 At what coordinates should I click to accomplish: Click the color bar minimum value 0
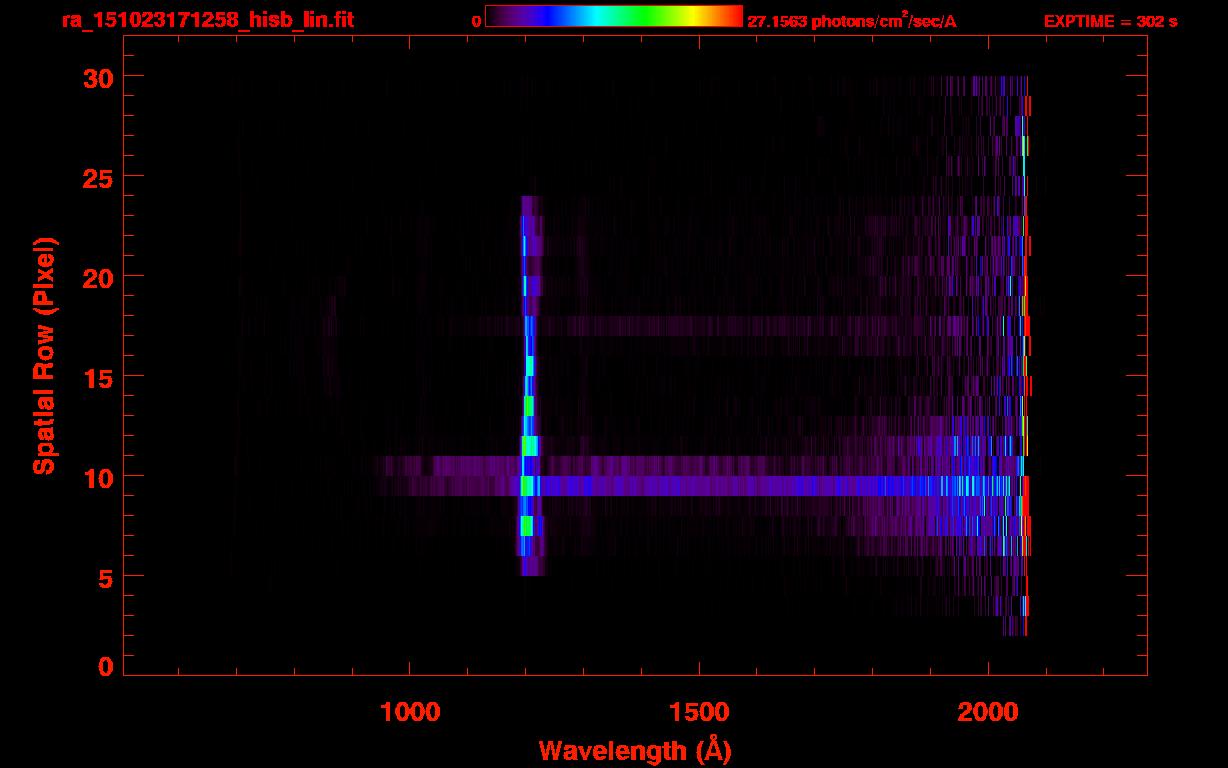tap(476, 21)
